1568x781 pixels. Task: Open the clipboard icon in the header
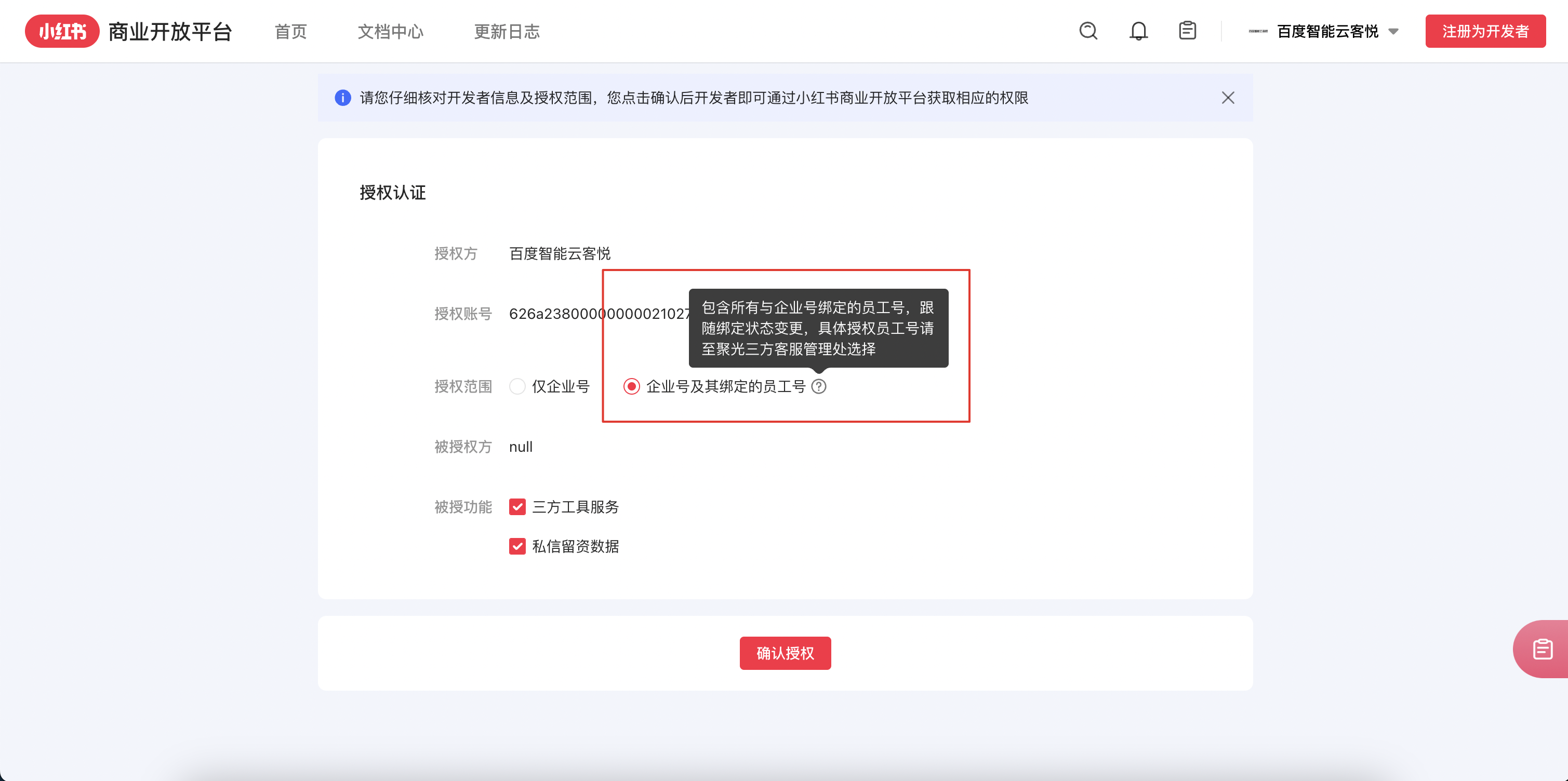(x=1187, y=31)
